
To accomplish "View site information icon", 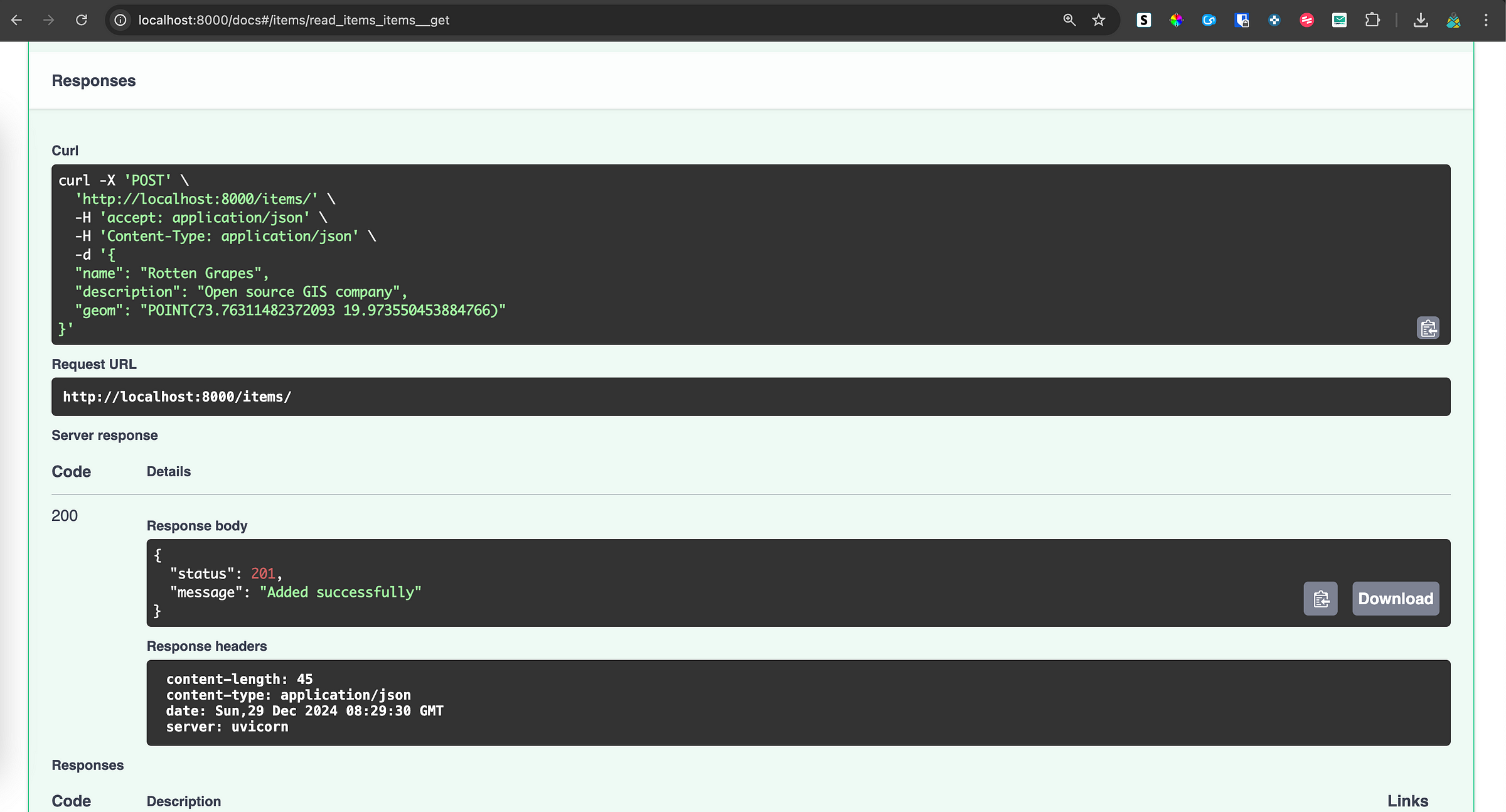I will (120, 20).
